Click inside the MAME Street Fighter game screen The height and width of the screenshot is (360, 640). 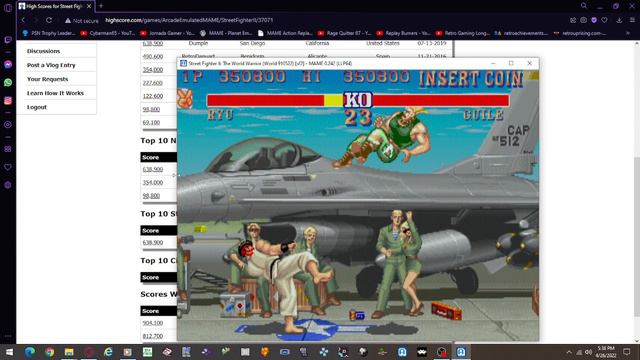(x=358, y=205)
